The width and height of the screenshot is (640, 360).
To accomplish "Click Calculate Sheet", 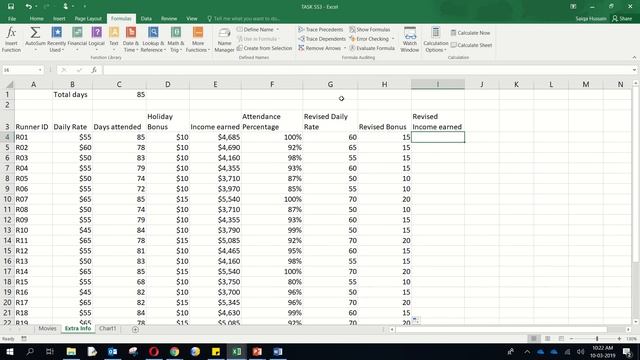I will [x=471, y=45].
